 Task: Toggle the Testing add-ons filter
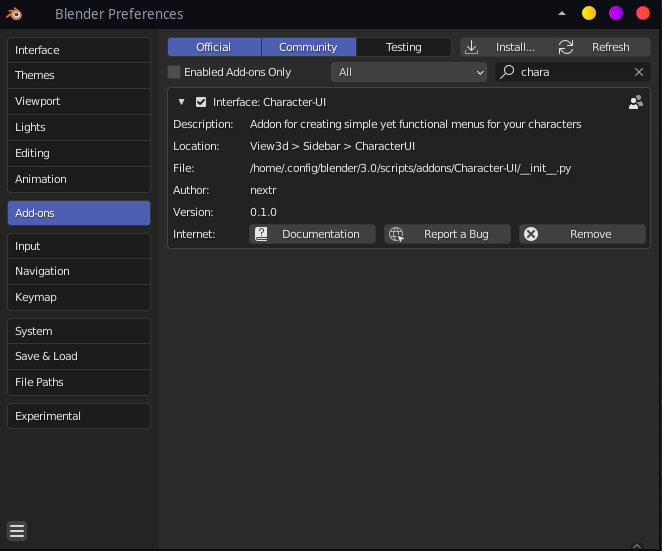404,47
